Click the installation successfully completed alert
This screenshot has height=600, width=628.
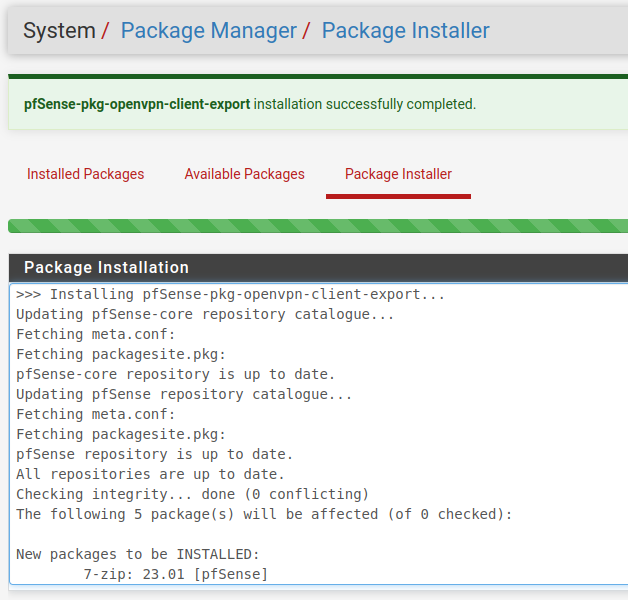[x=365, y=104]
